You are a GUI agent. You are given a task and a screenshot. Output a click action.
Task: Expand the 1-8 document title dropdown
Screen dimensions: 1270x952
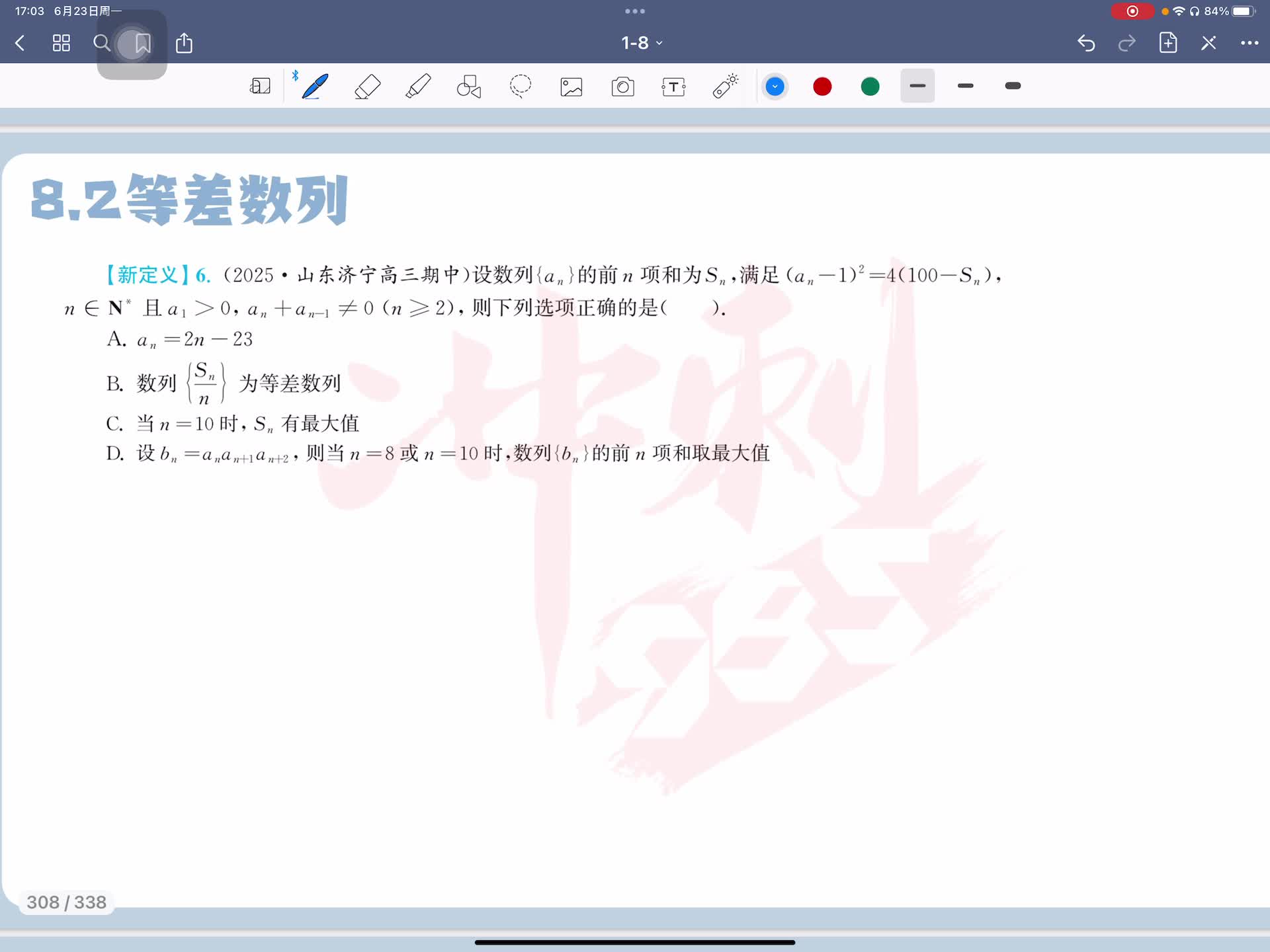pyautogui.click(x=641, y=43)
